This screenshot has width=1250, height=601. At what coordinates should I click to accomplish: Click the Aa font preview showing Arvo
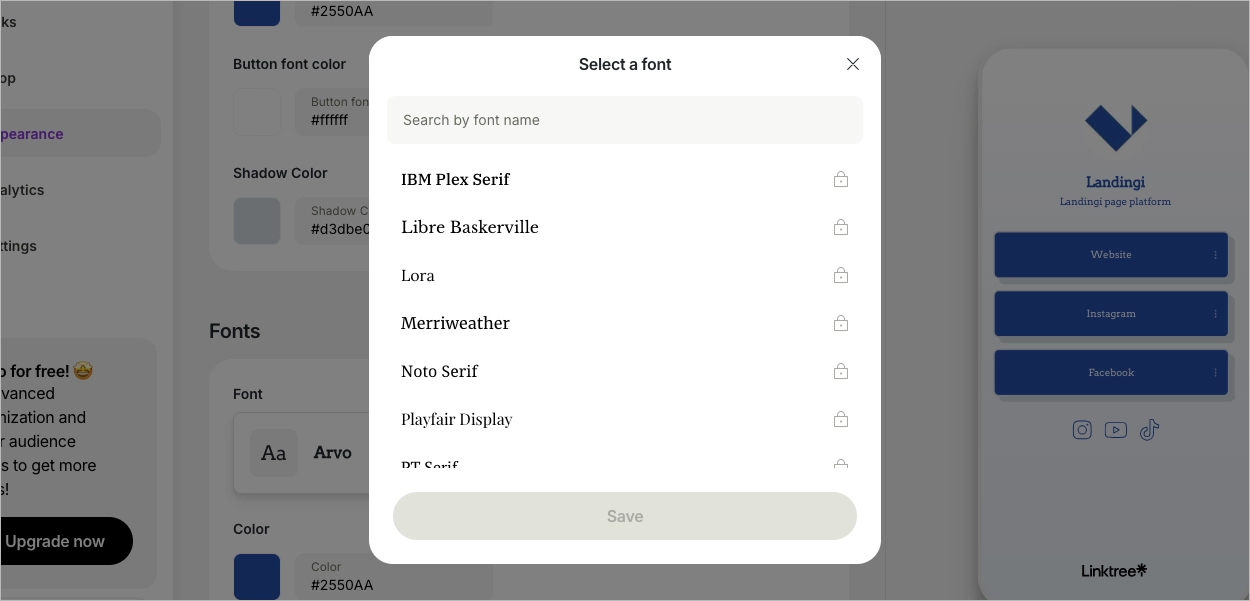pyautogui.click(x=273, y=453)
